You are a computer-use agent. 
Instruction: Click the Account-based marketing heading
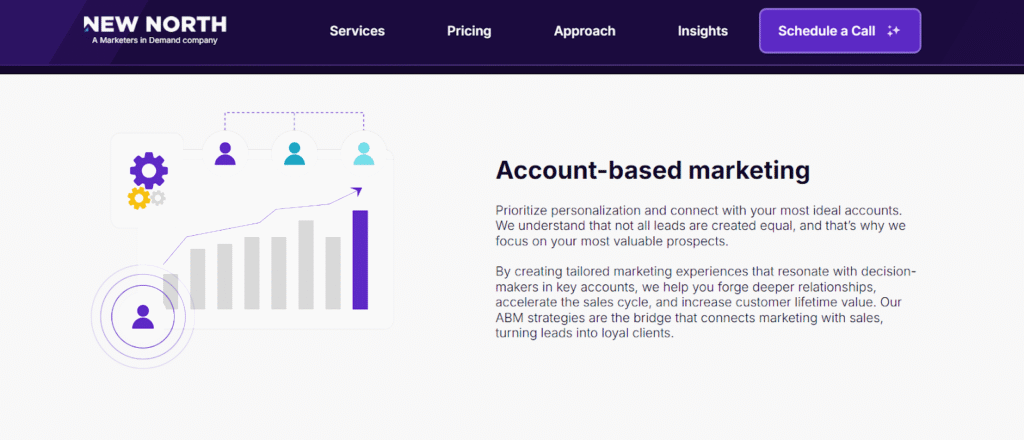tap(653, 170)
